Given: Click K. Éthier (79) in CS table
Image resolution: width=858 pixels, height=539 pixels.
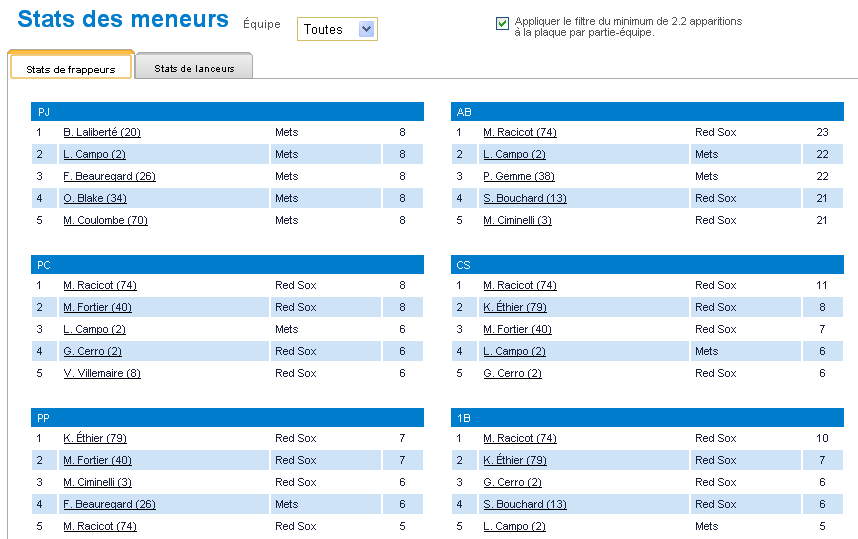Looking at the screenshot, I should [515, 307].
